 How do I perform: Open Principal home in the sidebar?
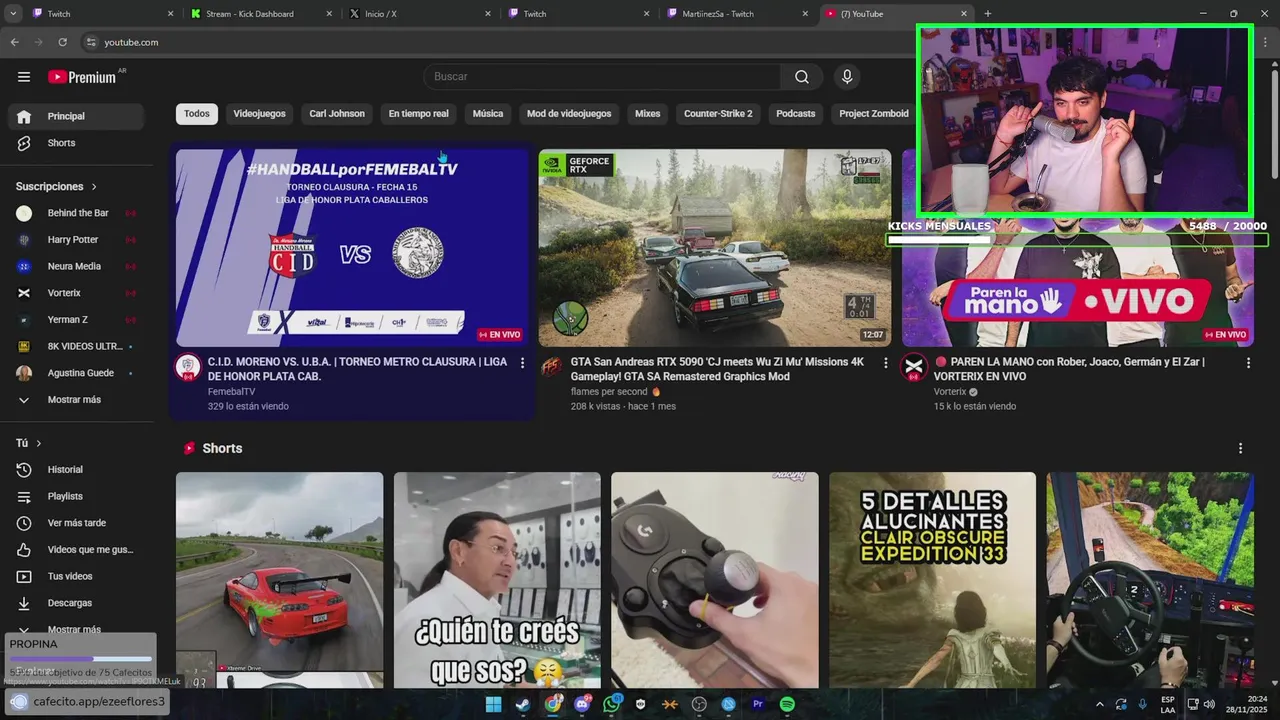point(76,116)
